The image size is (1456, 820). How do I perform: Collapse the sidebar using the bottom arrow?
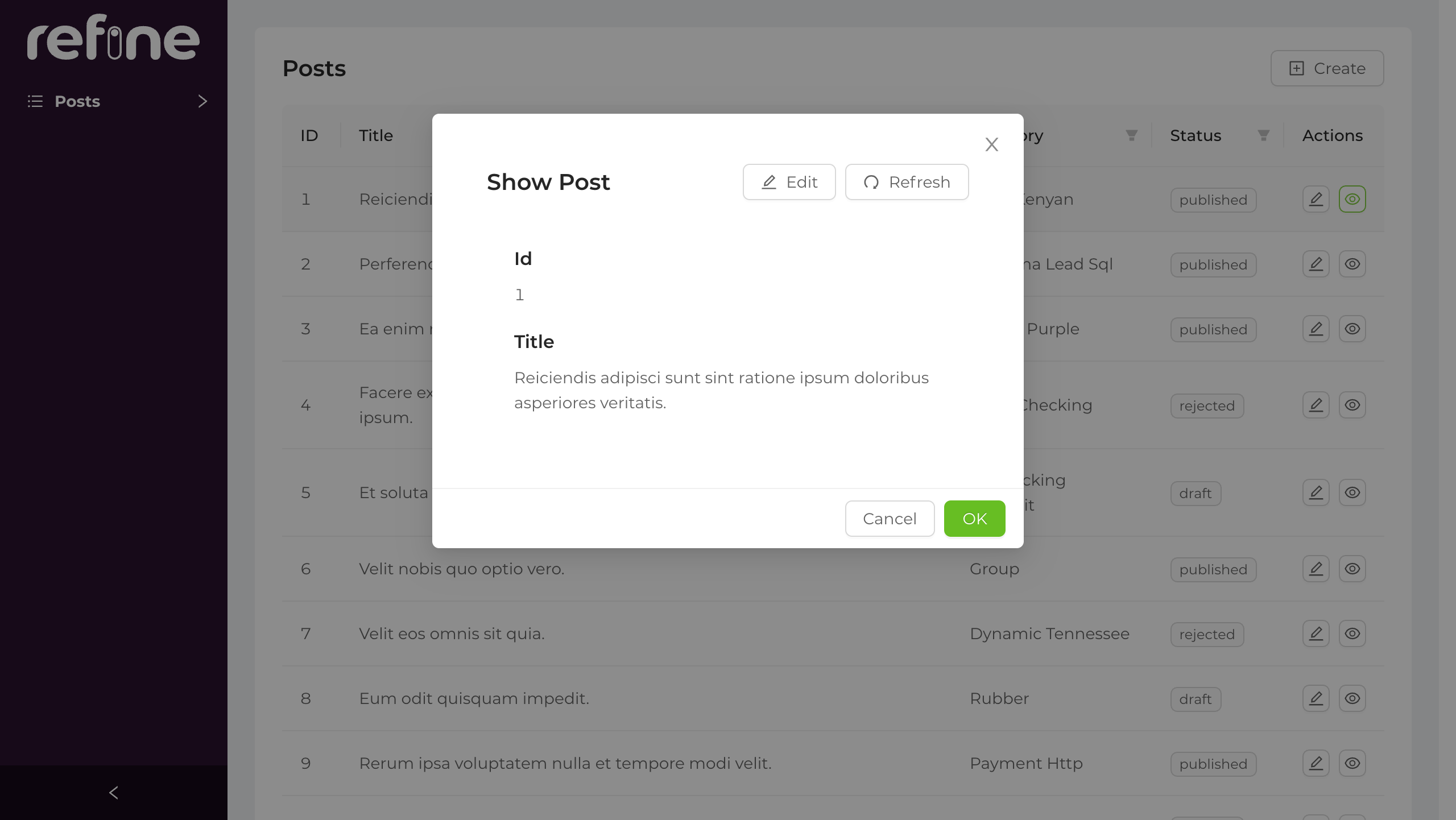[x=113, y=792]
